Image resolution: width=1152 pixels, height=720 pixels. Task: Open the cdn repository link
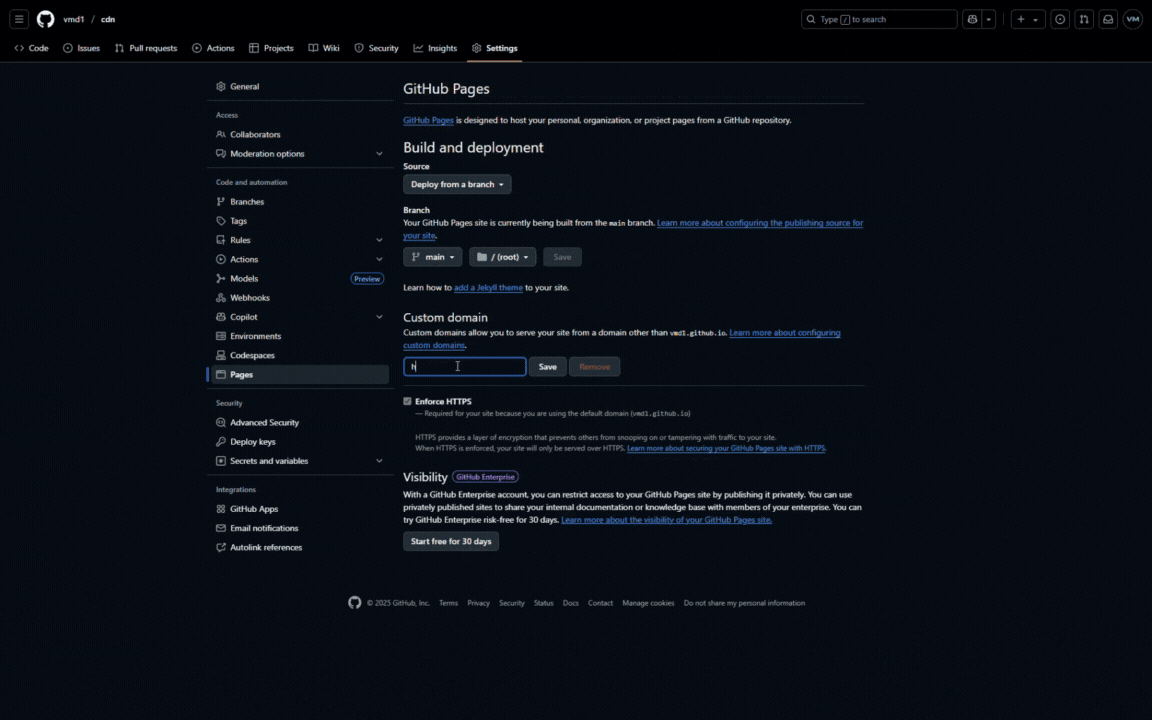108,19
